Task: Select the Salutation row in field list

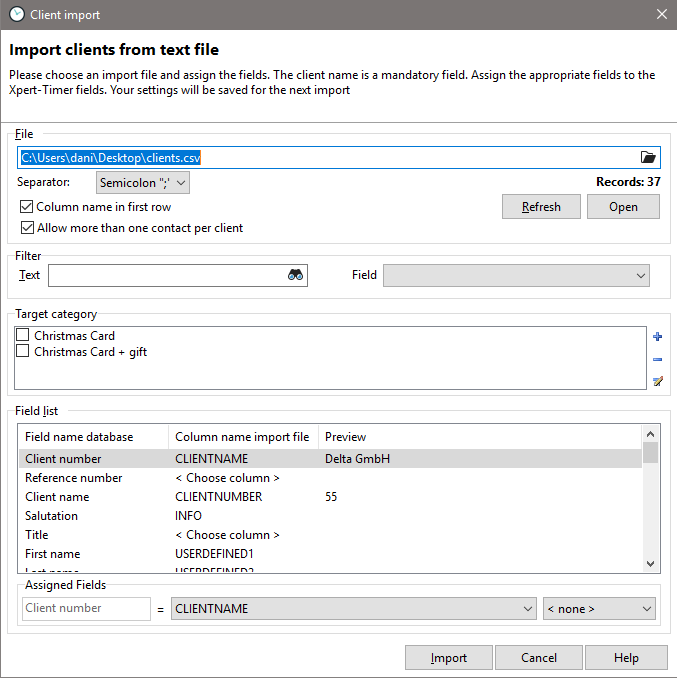Action: click(51, 516)
